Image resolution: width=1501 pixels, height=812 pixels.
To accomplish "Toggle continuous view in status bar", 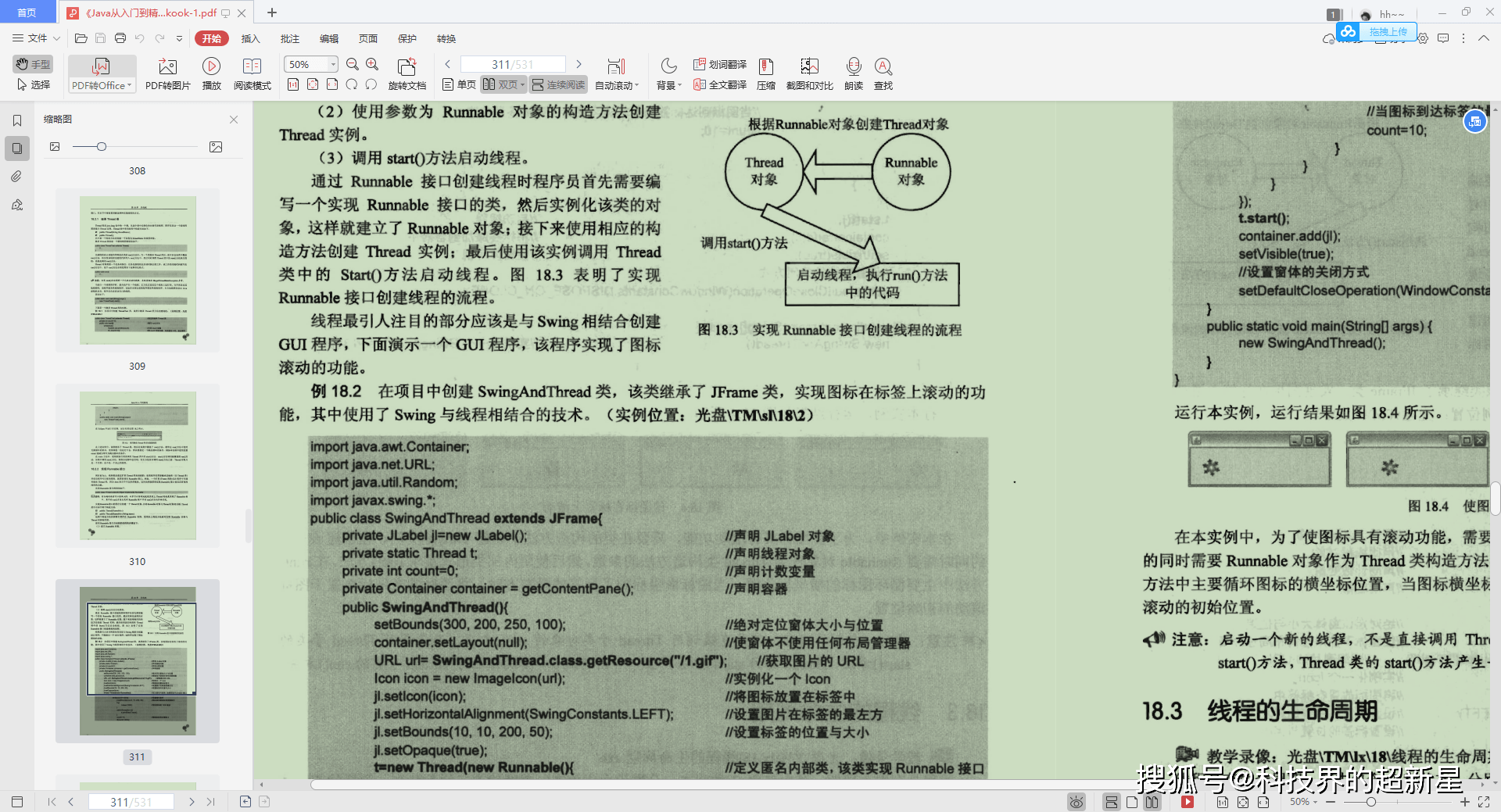I will (x=1111, y=802).
